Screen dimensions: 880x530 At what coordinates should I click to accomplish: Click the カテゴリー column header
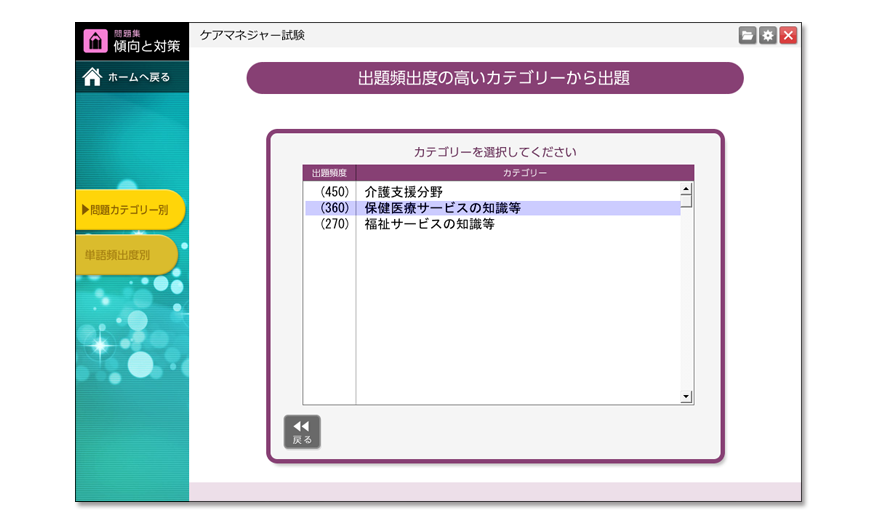point(525,173)
